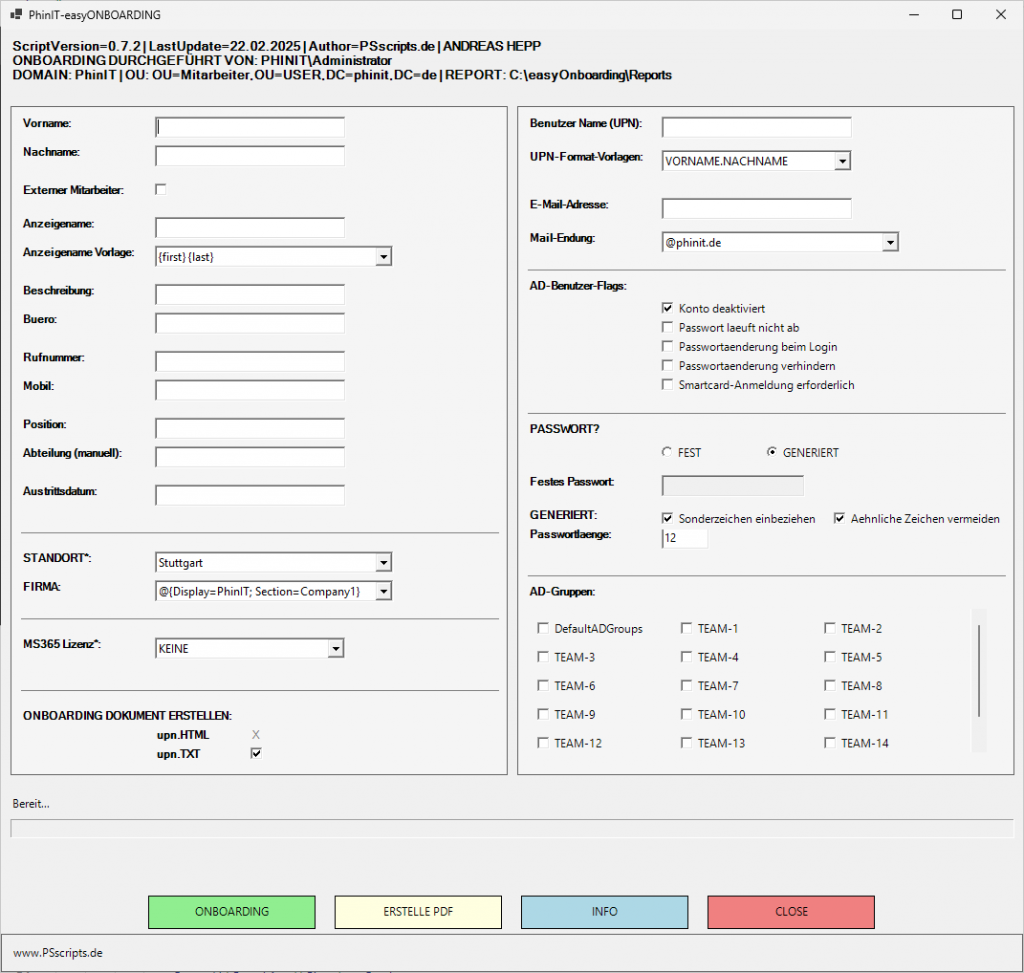This screenshot has height=973, width=1024.
Task: Check the TEAM-7 AD group
Action: (x=687, y=686)
